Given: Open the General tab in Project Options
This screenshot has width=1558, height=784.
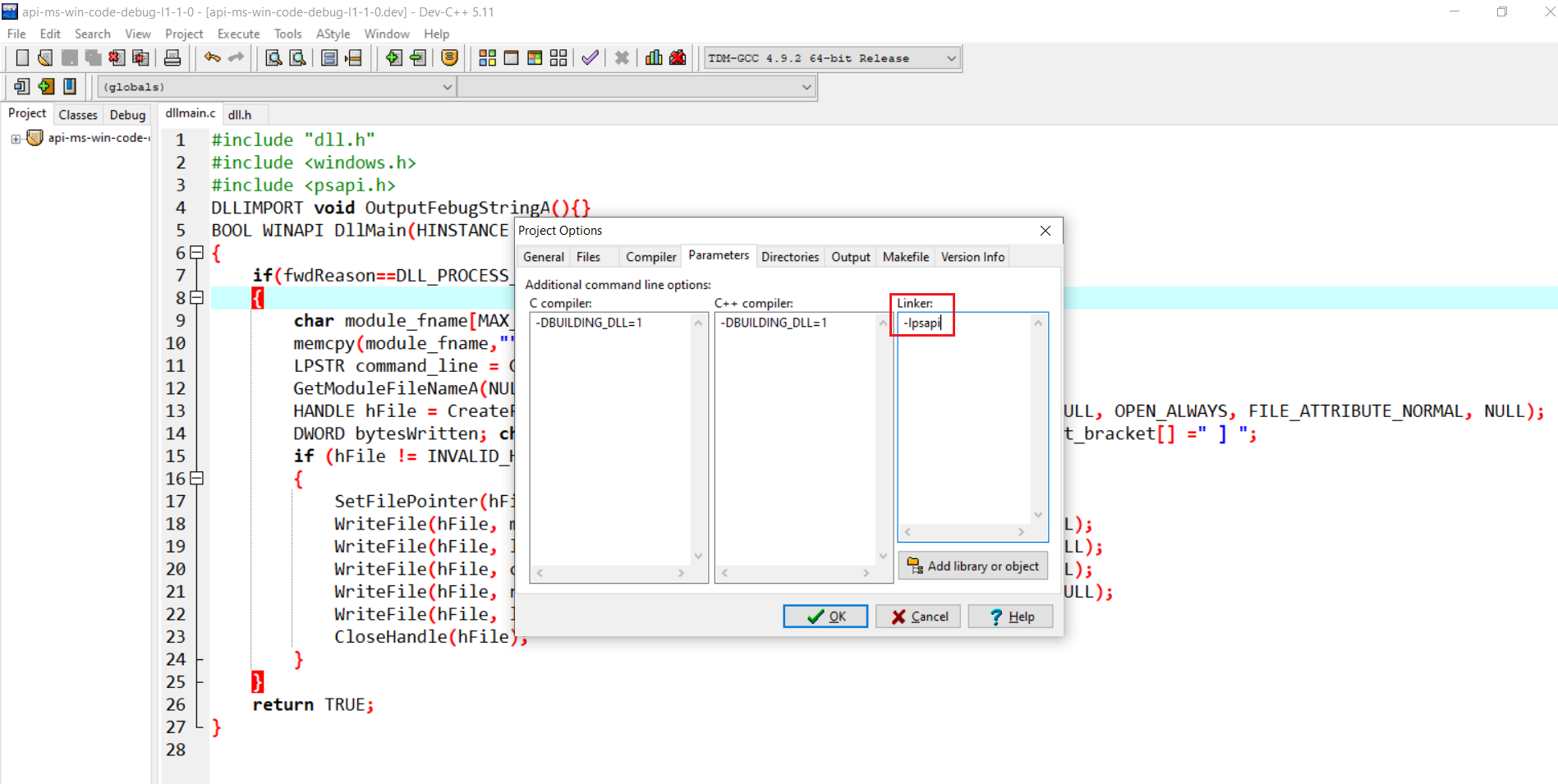Looking at the screenshot, I should coord(544,257).
